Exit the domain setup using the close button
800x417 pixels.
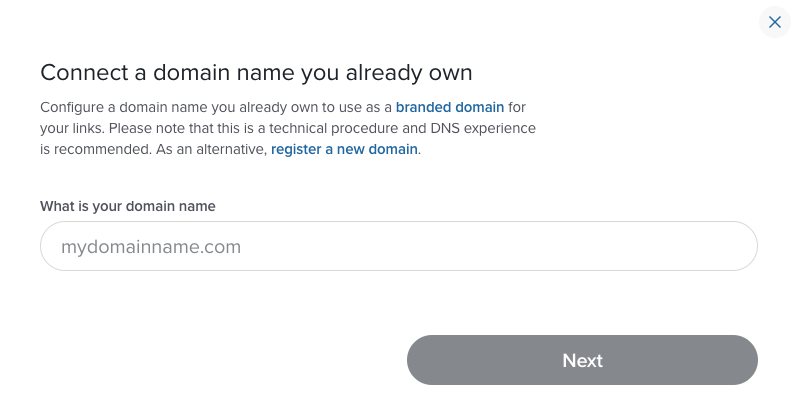click(x=774, y=22)
